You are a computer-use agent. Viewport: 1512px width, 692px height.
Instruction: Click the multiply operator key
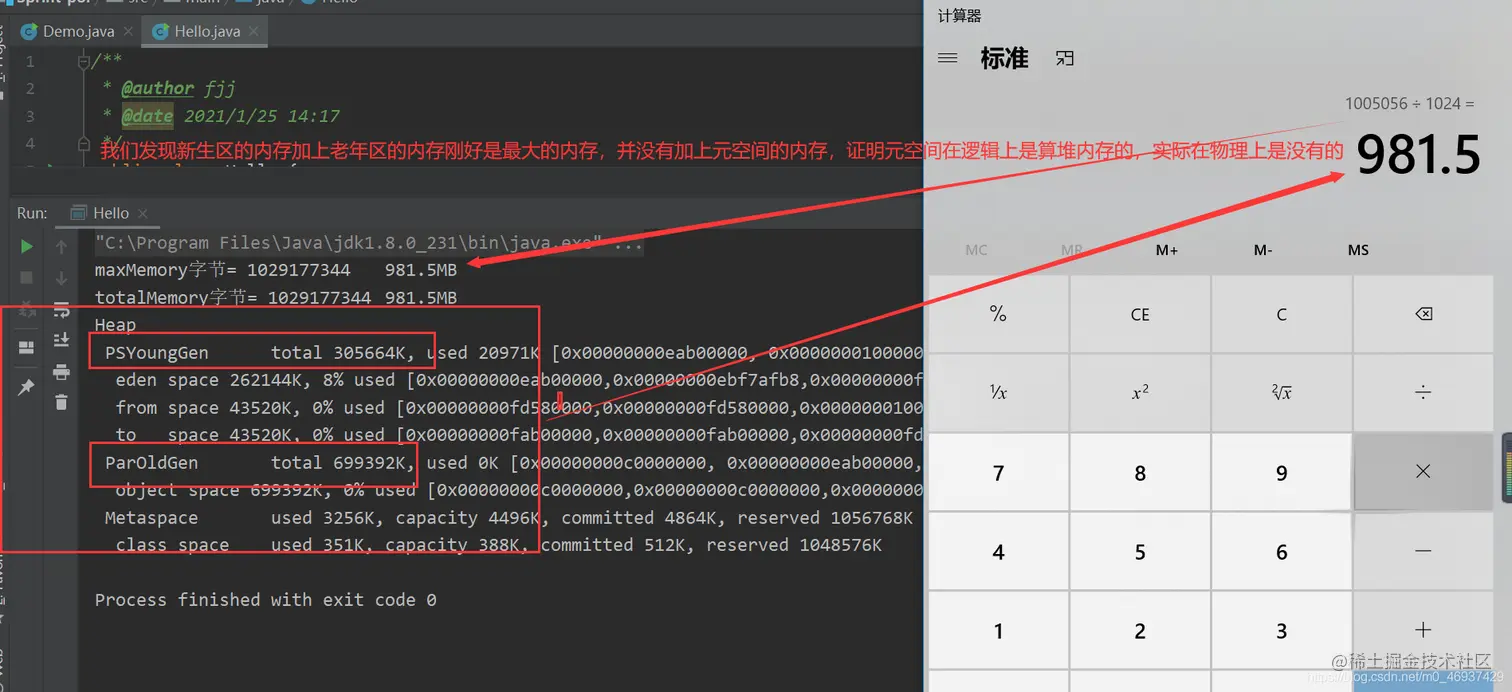tap(1423, 472)
